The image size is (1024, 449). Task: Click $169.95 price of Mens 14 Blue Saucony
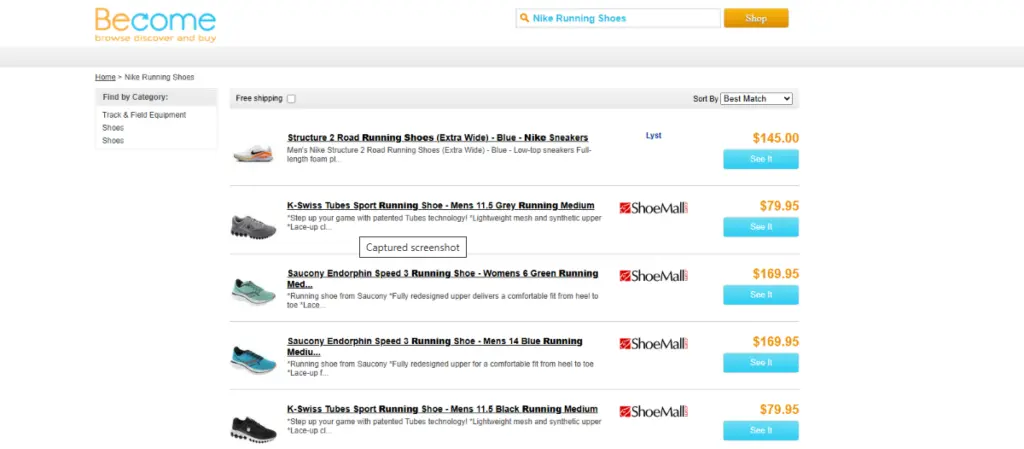(x=776, y=342)
